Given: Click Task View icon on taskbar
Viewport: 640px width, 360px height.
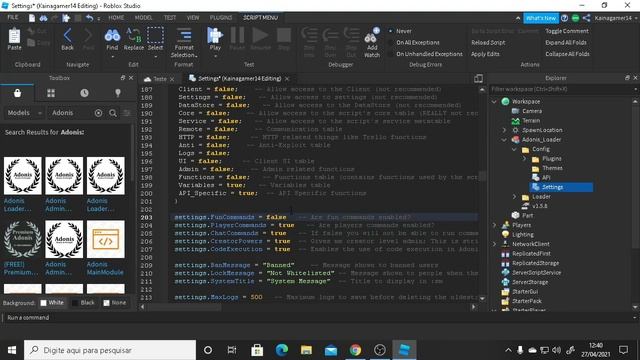Looking at the screenshot, I should 232,350.
